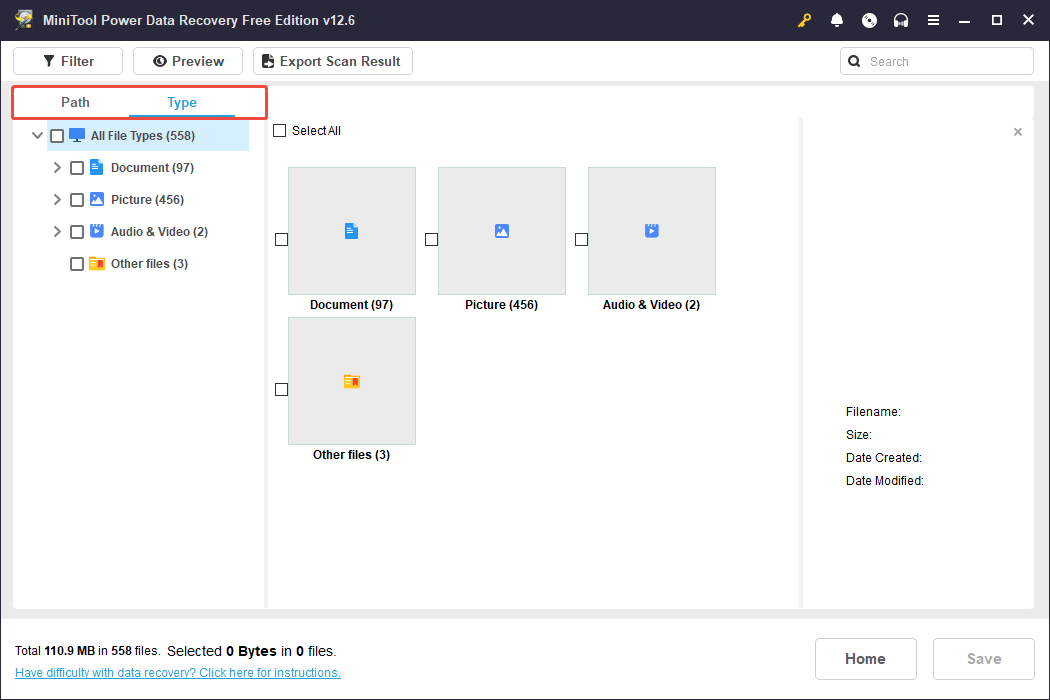This screenshot has width=1050, height=700.
Task: Collapse the All File Types node
Action: [37, 135]
